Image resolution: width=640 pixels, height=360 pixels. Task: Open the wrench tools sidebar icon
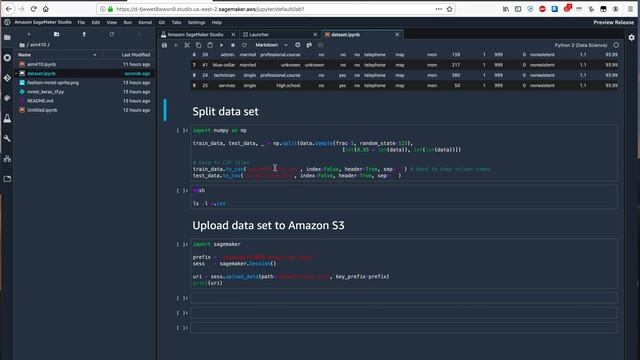(x=7, y=138)
